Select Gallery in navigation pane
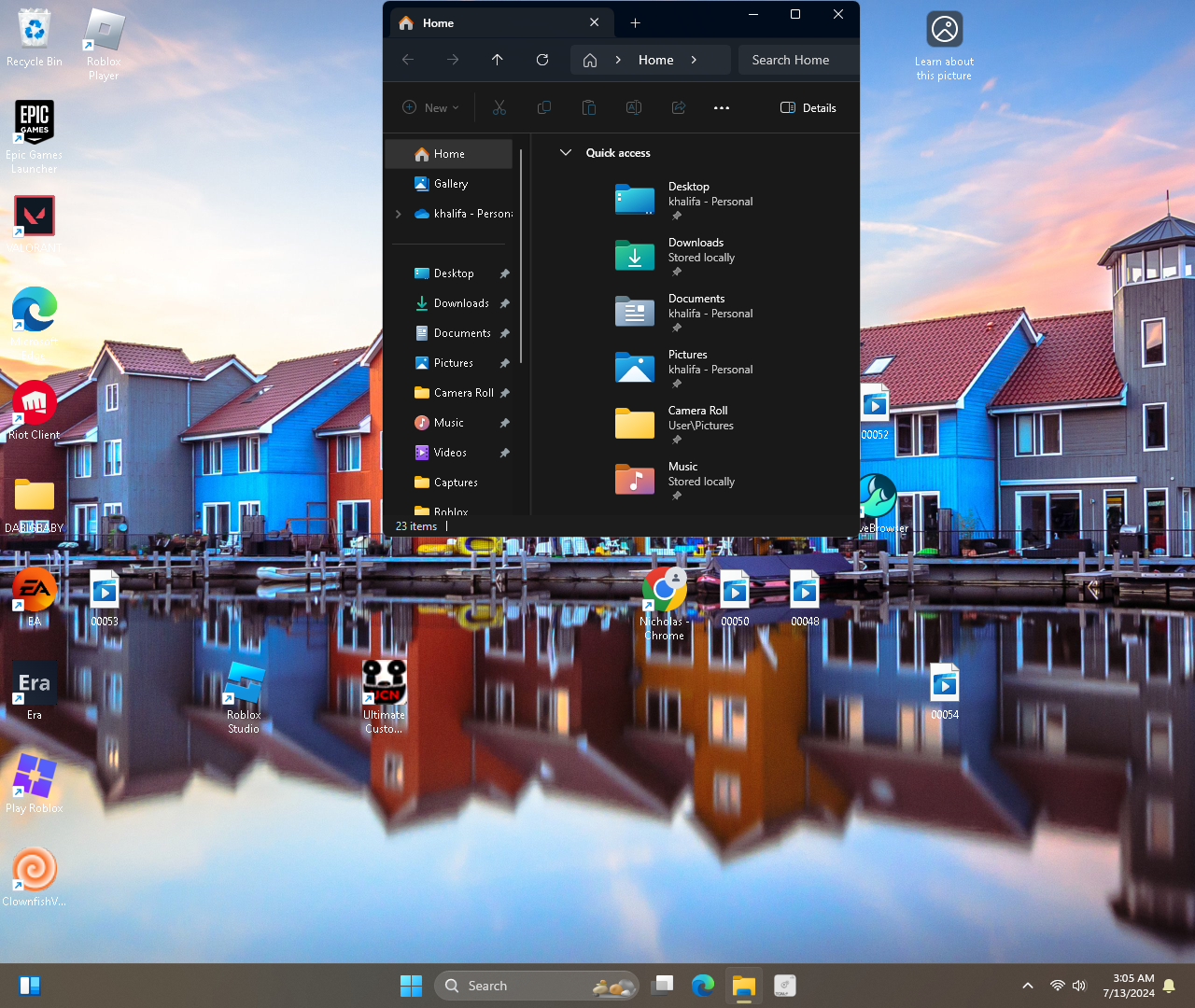The width and height of the screenshot is (1195, 1008). pos(451,184)
